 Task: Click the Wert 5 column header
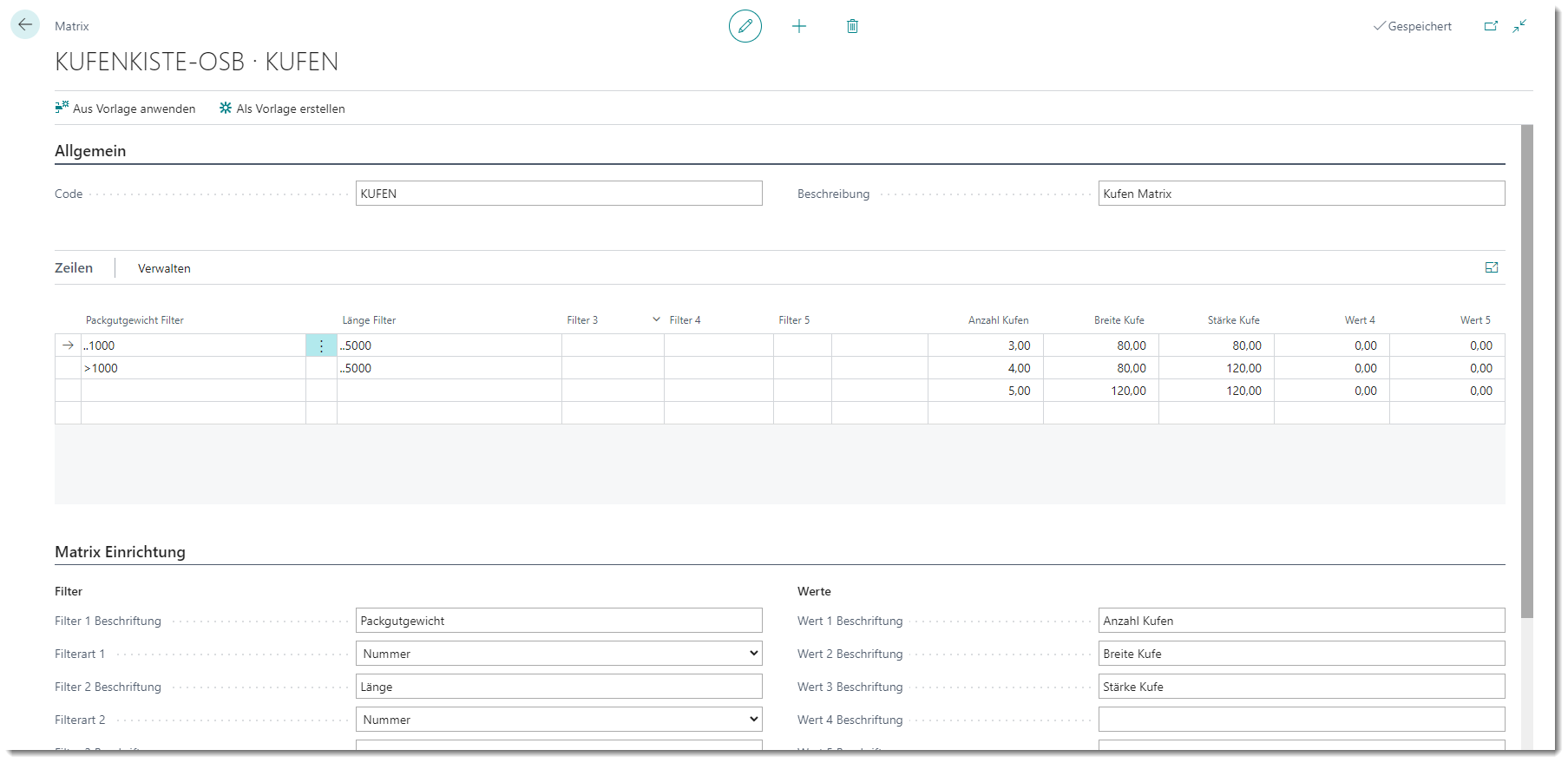pos(1475,320)
